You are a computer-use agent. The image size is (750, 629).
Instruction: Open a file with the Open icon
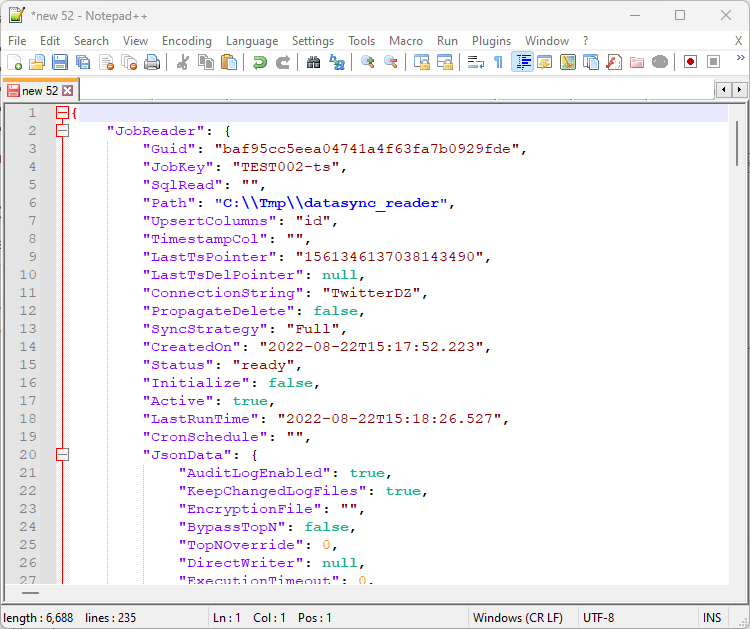pos(37,62)
